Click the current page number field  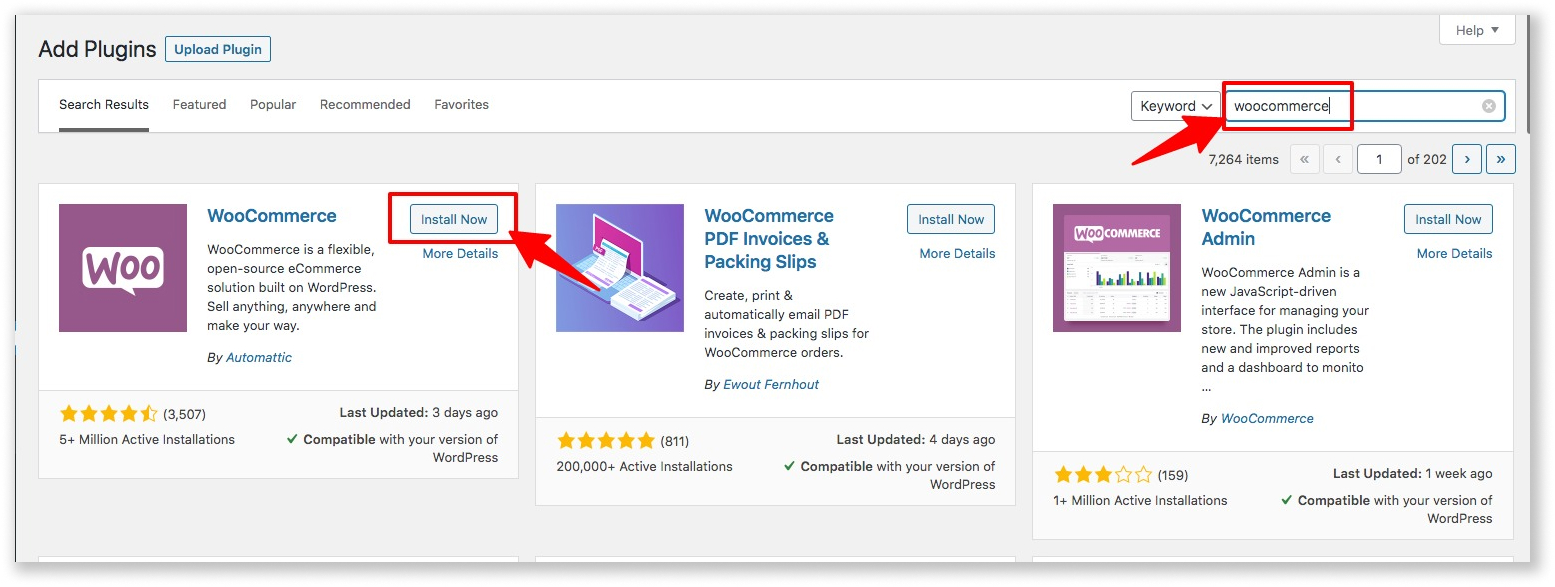click(x=1379, y=159)
